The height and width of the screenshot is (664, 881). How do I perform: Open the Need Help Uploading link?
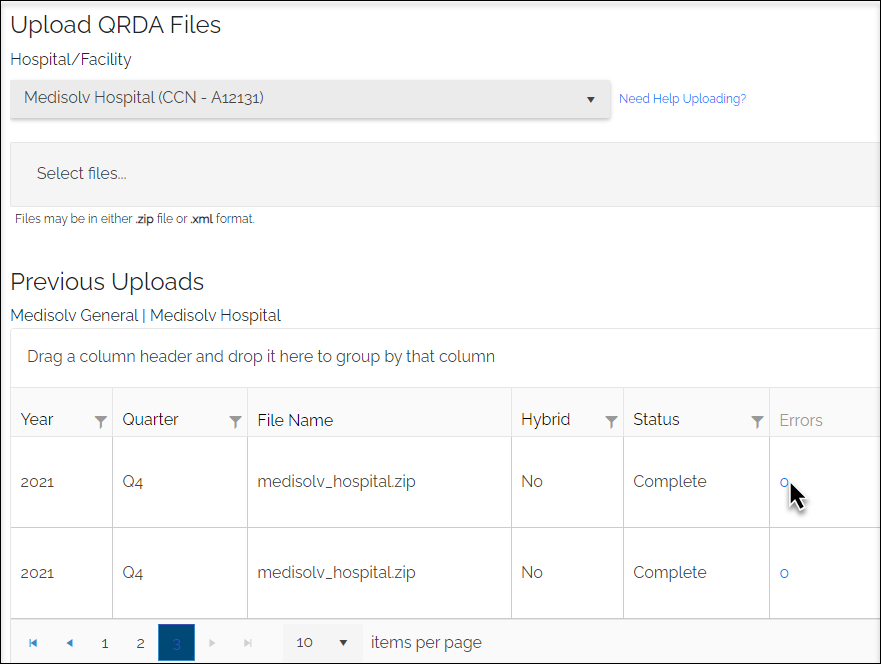pos(682,99)
